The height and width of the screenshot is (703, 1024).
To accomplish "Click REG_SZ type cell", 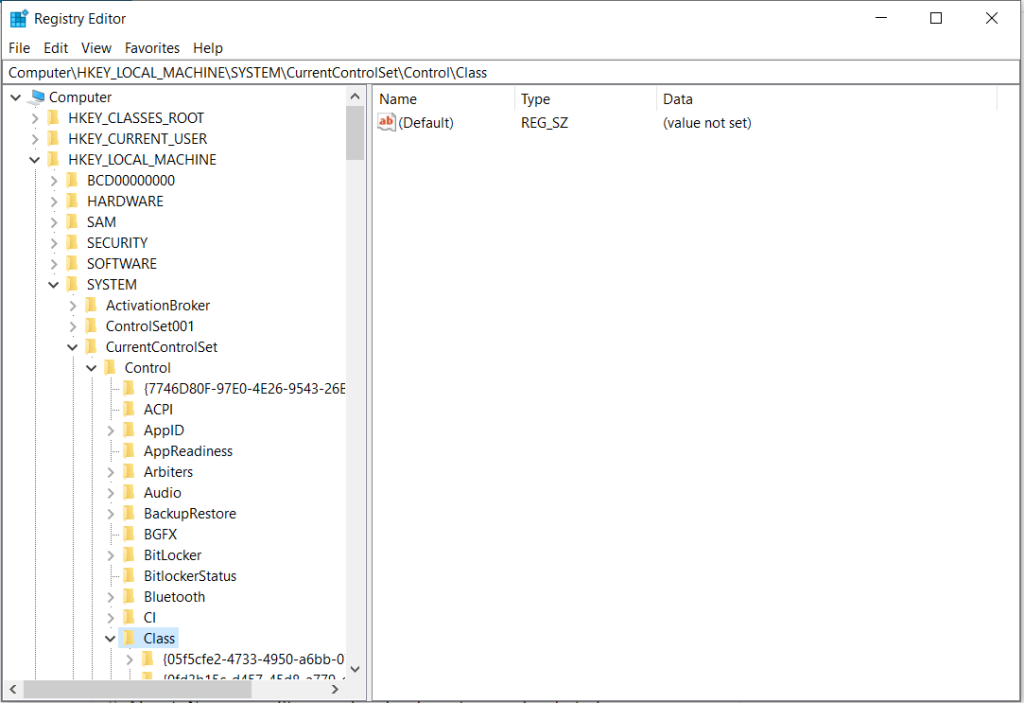I will [545, 123].
